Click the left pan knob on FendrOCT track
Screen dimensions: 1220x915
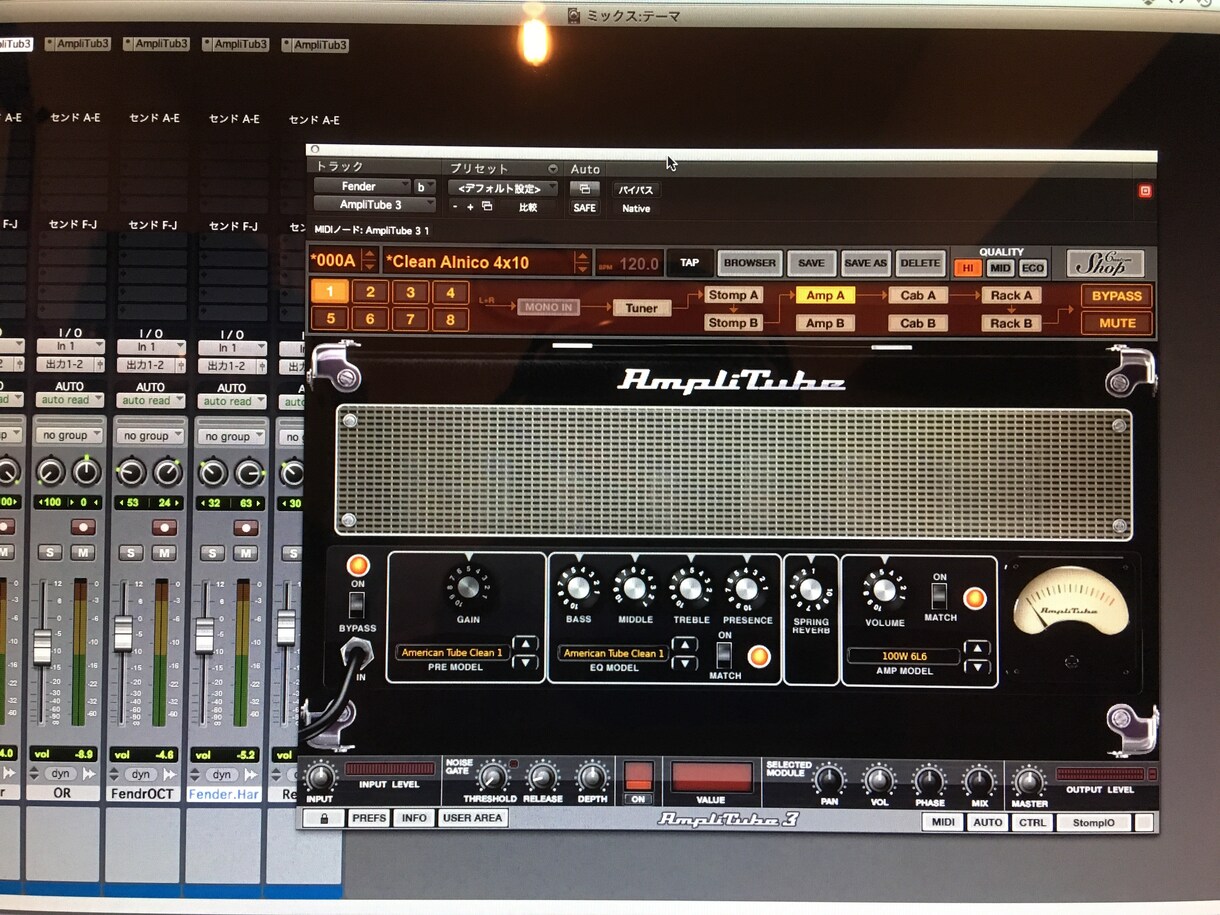[x=131, y=472]
